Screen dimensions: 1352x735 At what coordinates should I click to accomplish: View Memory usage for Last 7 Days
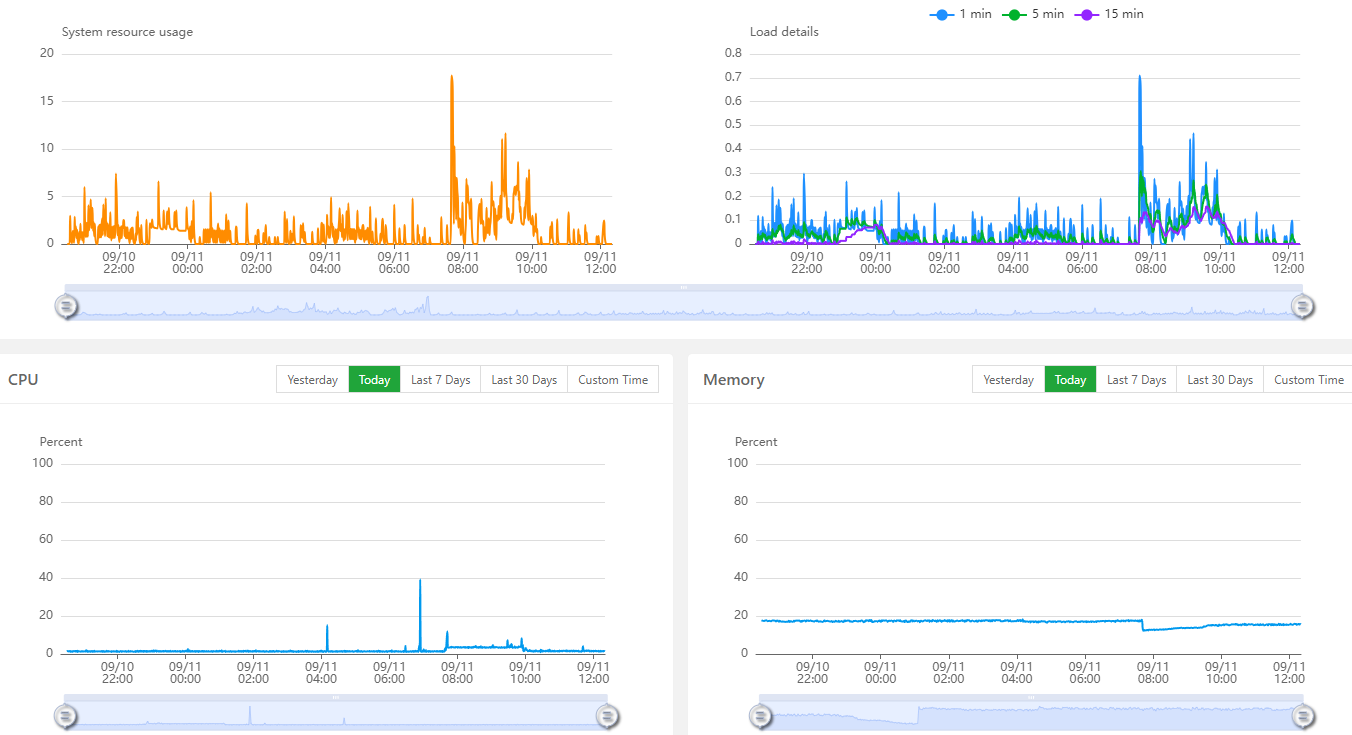pyautogui.click(x=1136, y=380)
